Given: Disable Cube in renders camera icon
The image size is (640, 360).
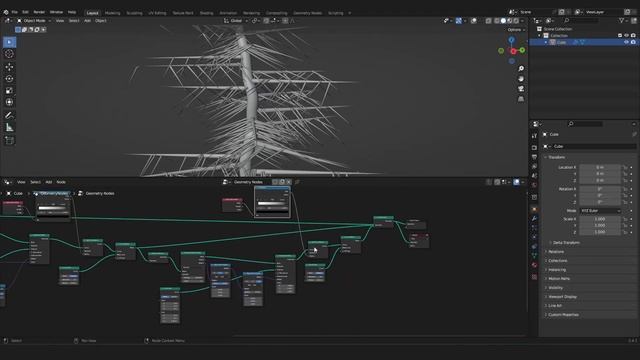Looking at the screenshot, I should point(633,42).
